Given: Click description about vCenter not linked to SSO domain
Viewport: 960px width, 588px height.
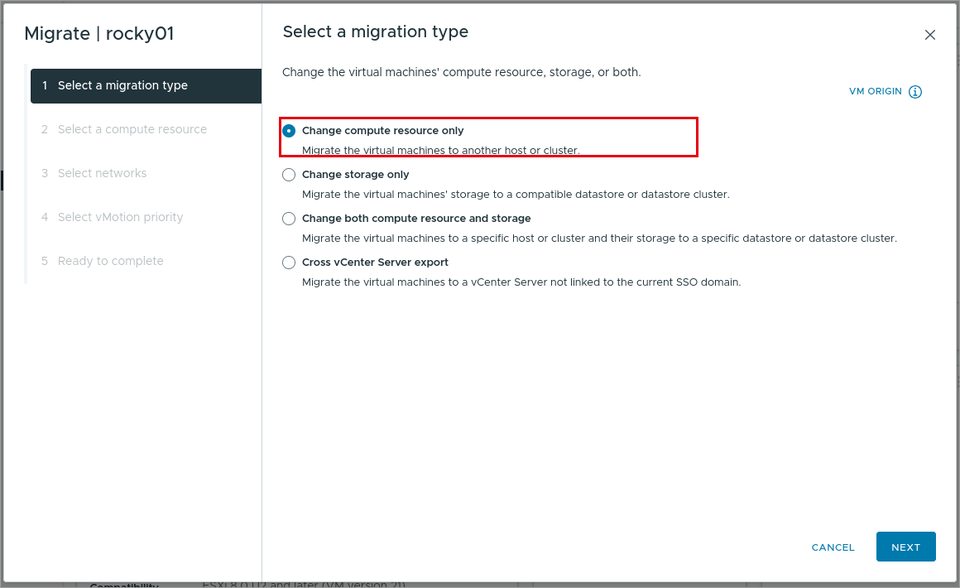Looking at the screenshot, I should [x=521, y=282].
